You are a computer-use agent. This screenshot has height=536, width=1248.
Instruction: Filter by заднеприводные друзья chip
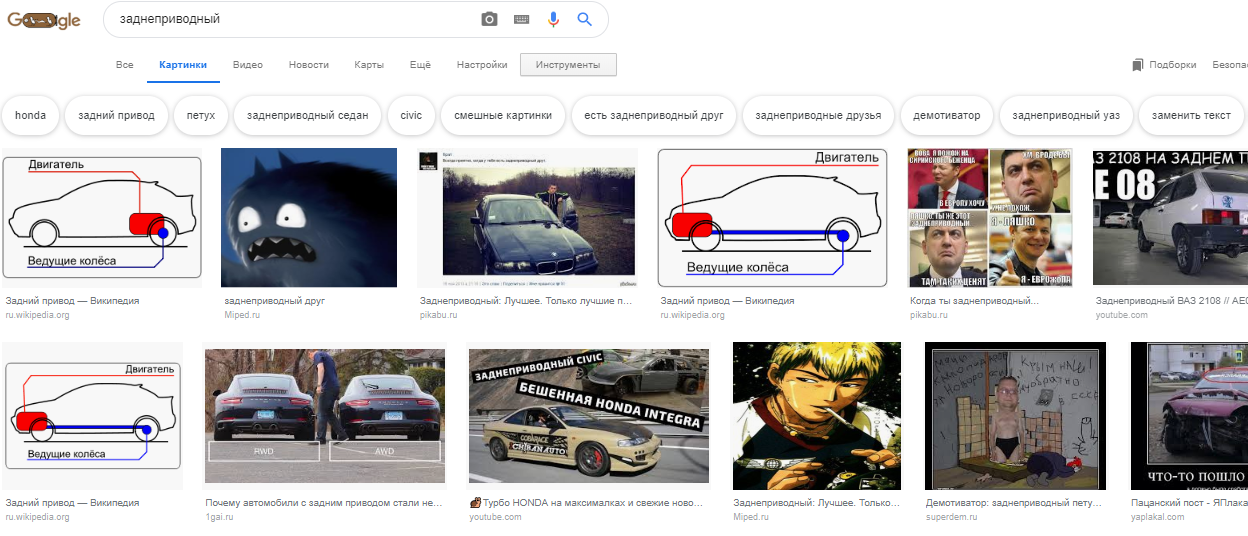coord(818,115)
